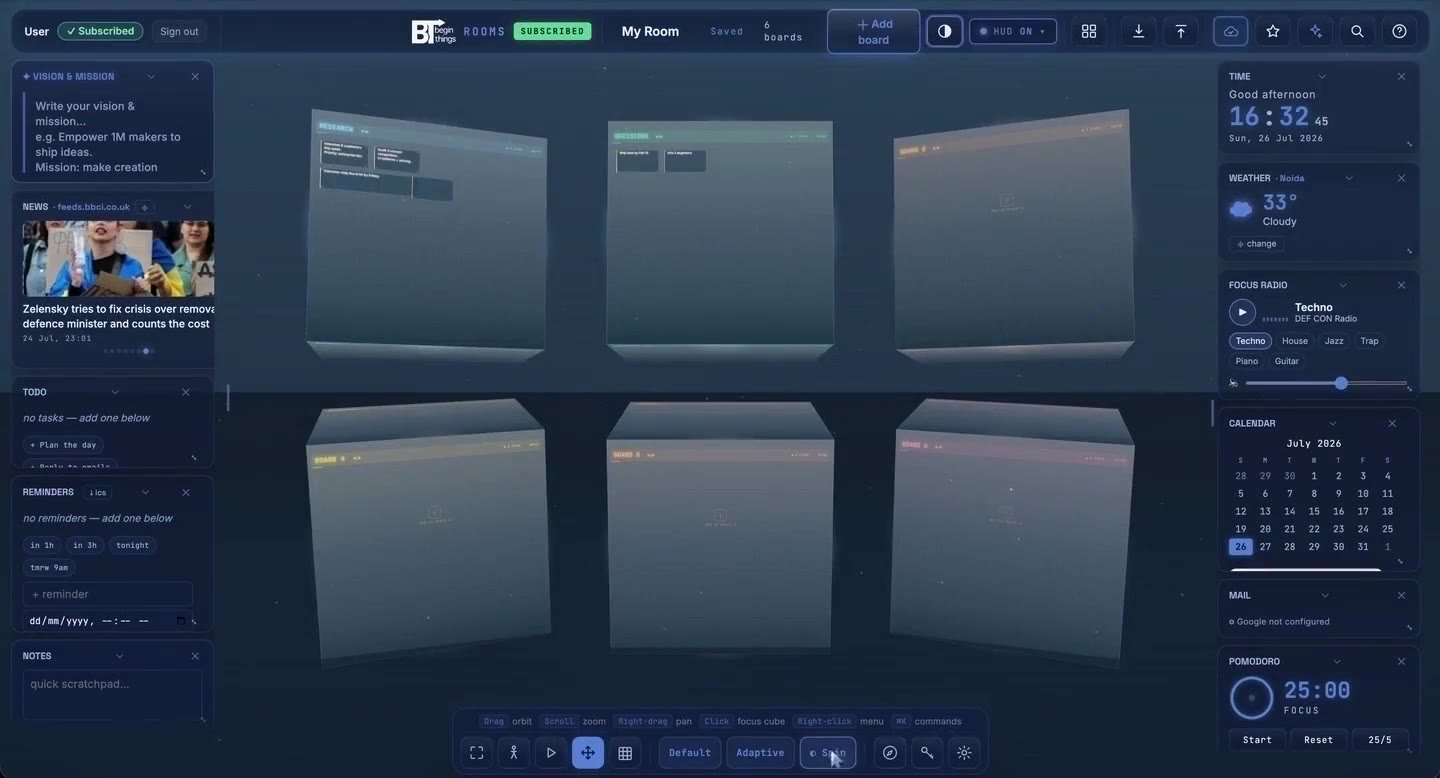Select the Techno radio genre
The height and width of the screenshot is (778, 1440).
coord(1250,341)
